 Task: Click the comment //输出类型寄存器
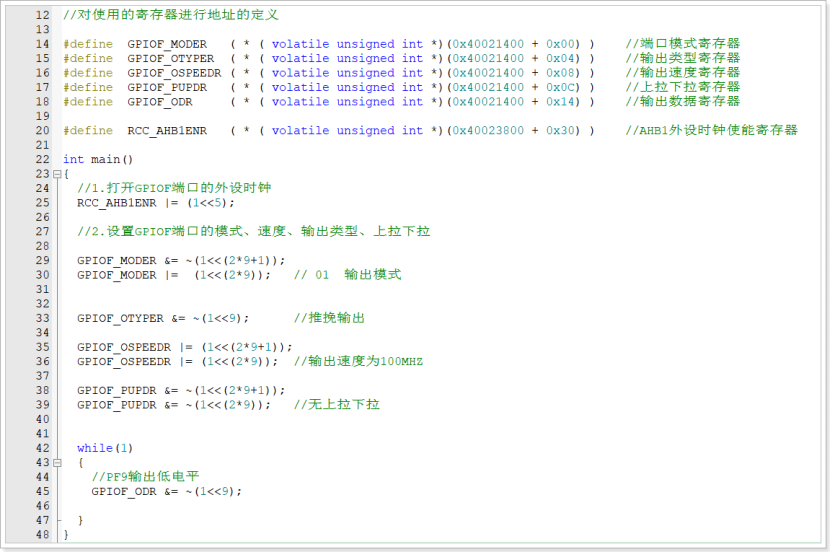[x=683, y=58]
